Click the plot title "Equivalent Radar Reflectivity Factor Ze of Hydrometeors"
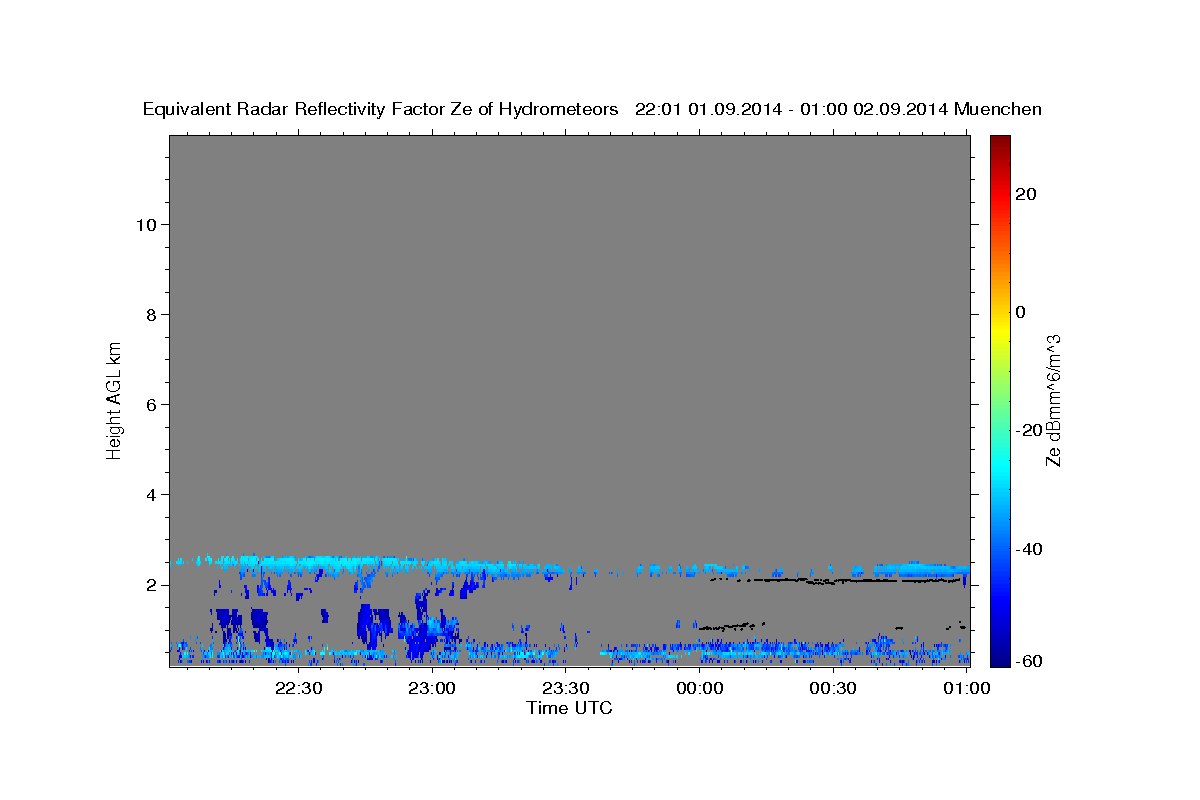The image size is (1200, 800). [x=381, y=109]
